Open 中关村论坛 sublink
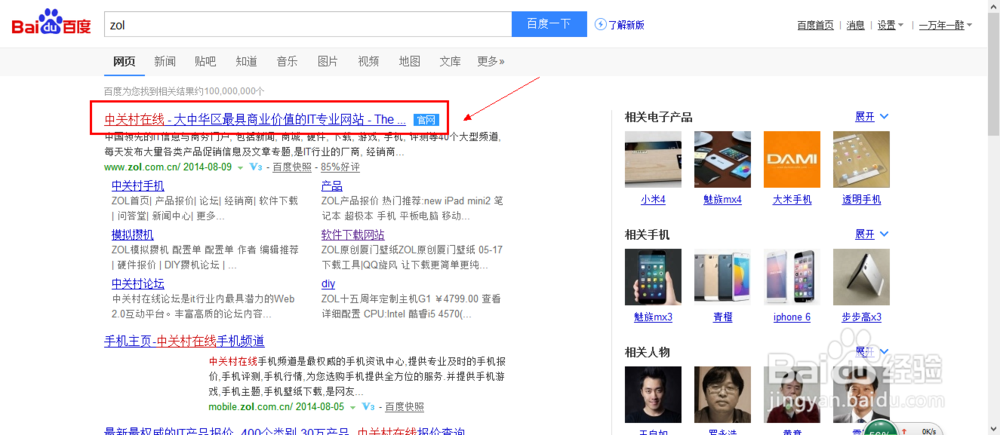1000x435 pixels. (138, 283)
